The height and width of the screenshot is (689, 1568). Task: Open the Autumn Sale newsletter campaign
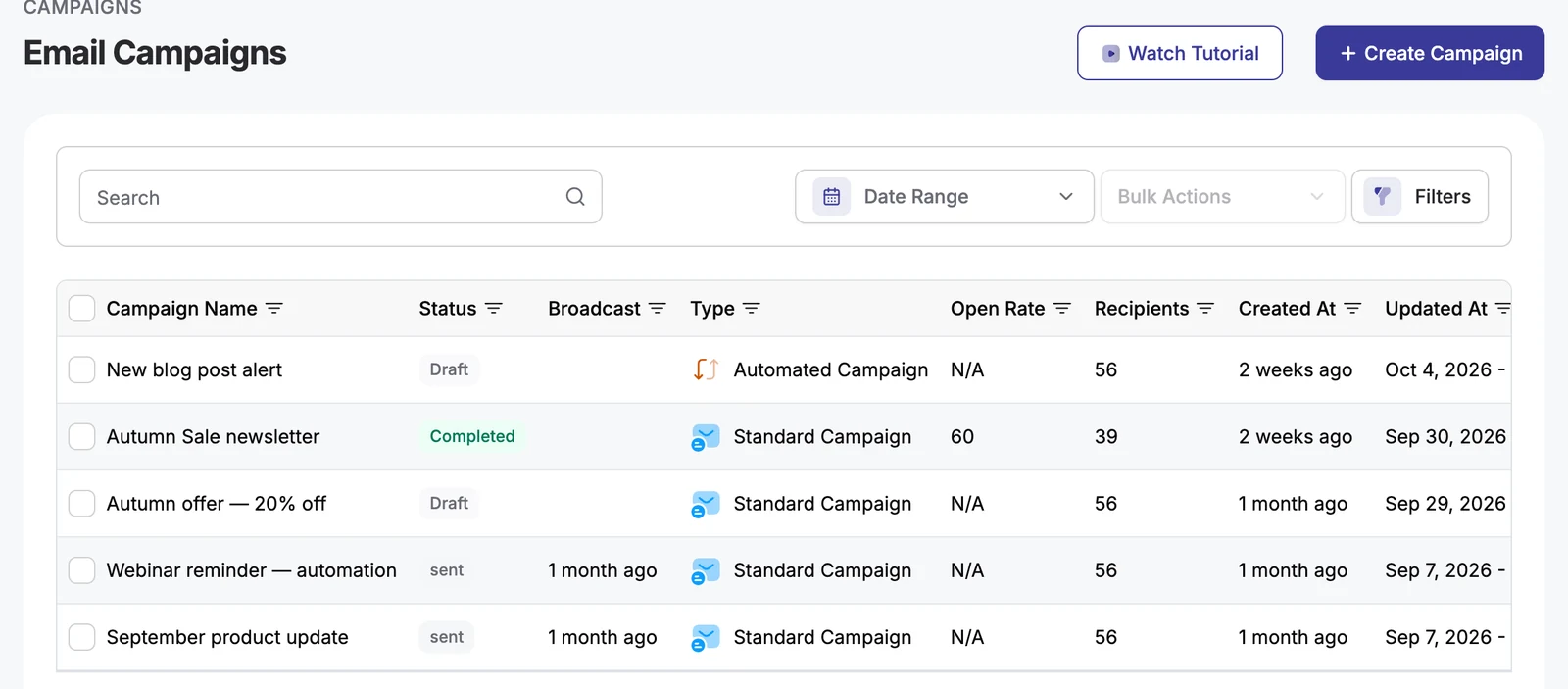[213, 437]
